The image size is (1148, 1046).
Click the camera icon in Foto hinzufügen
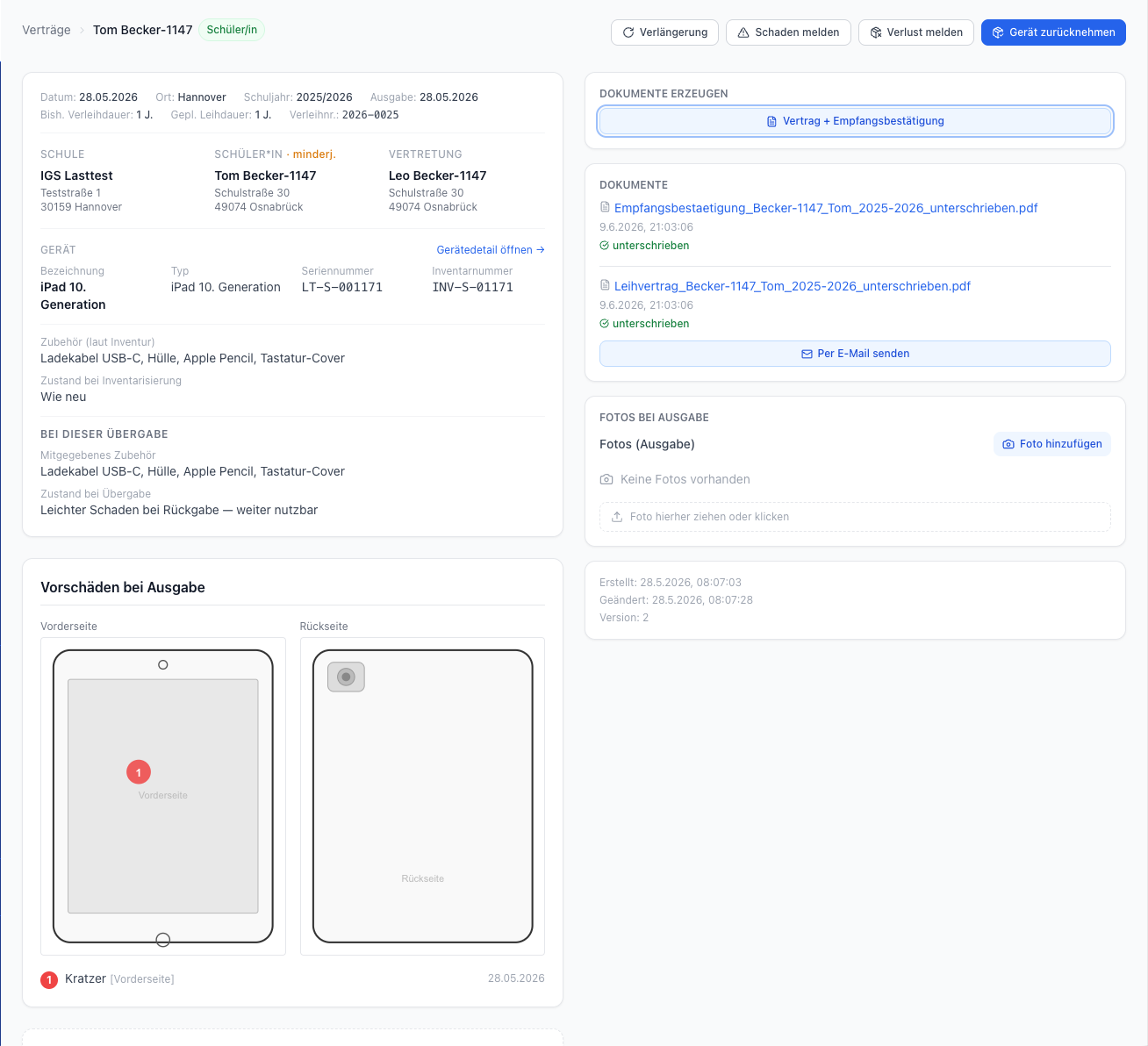pyautogui.click(x=1008, y=444)
